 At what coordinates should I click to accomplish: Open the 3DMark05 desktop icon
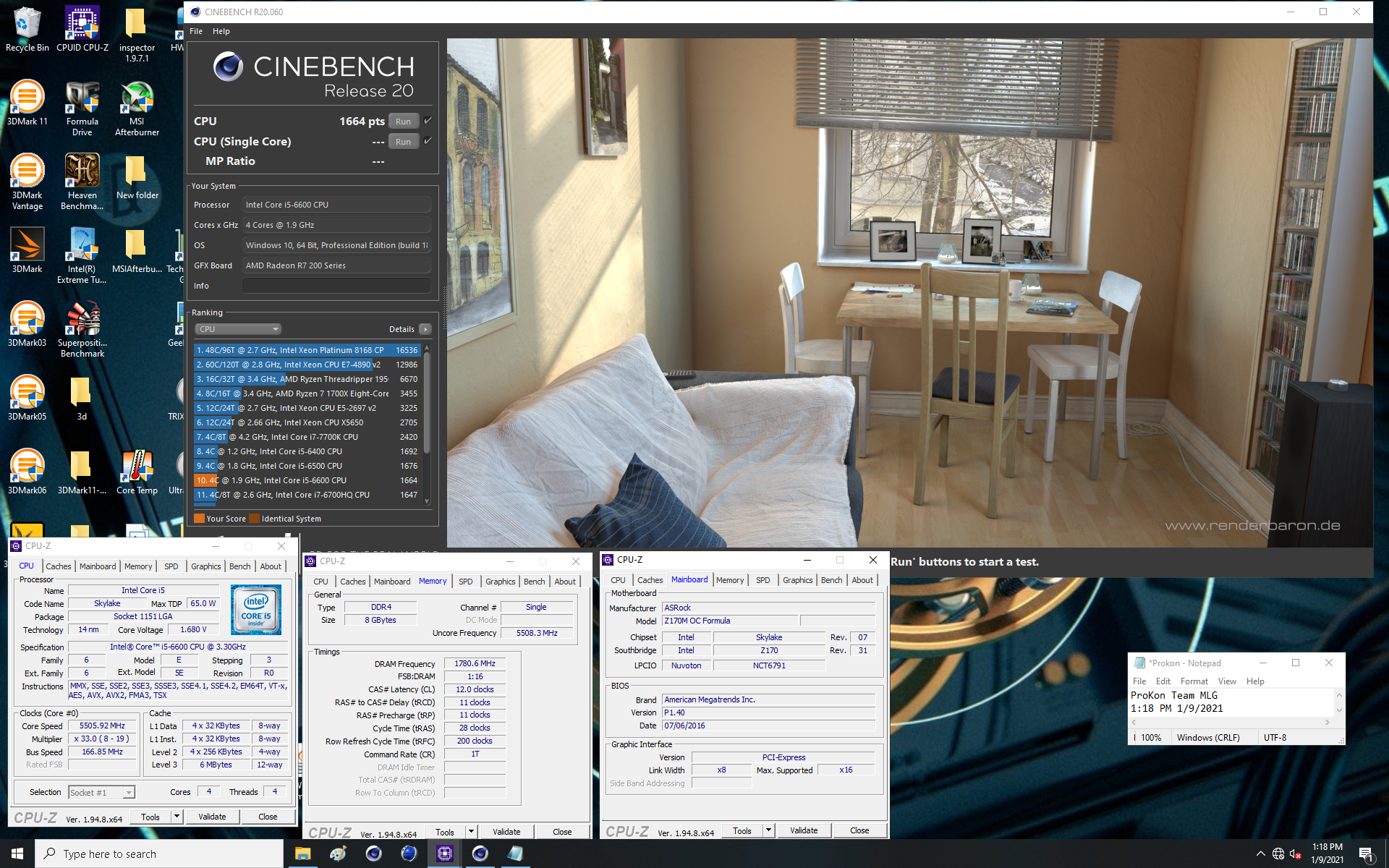27,398
